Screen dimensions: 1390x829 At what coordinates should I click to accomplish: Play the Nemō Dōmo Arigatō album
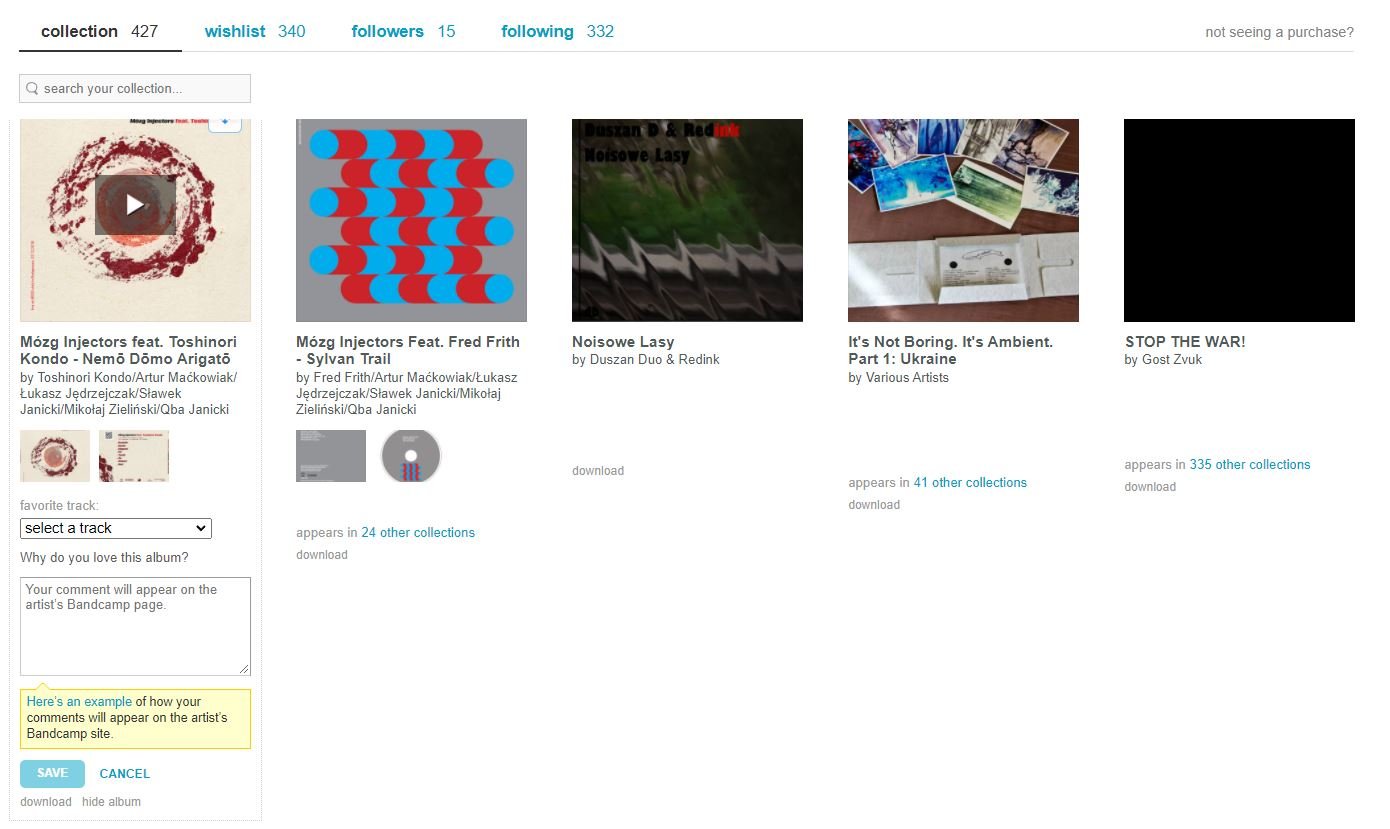[x=135, y=205]
